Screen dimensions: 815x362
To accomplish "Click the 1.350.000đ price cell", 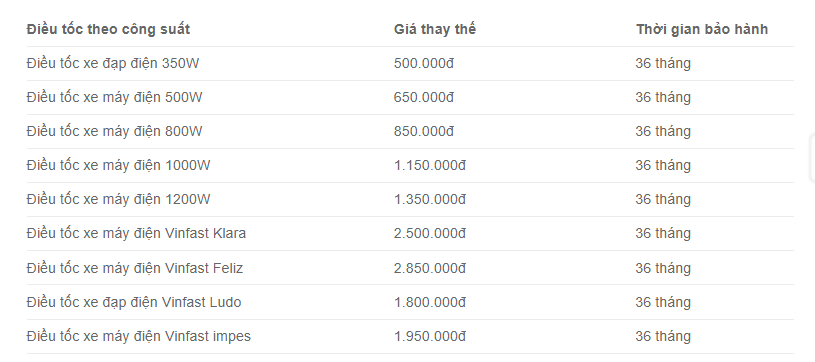I will 430,200.
